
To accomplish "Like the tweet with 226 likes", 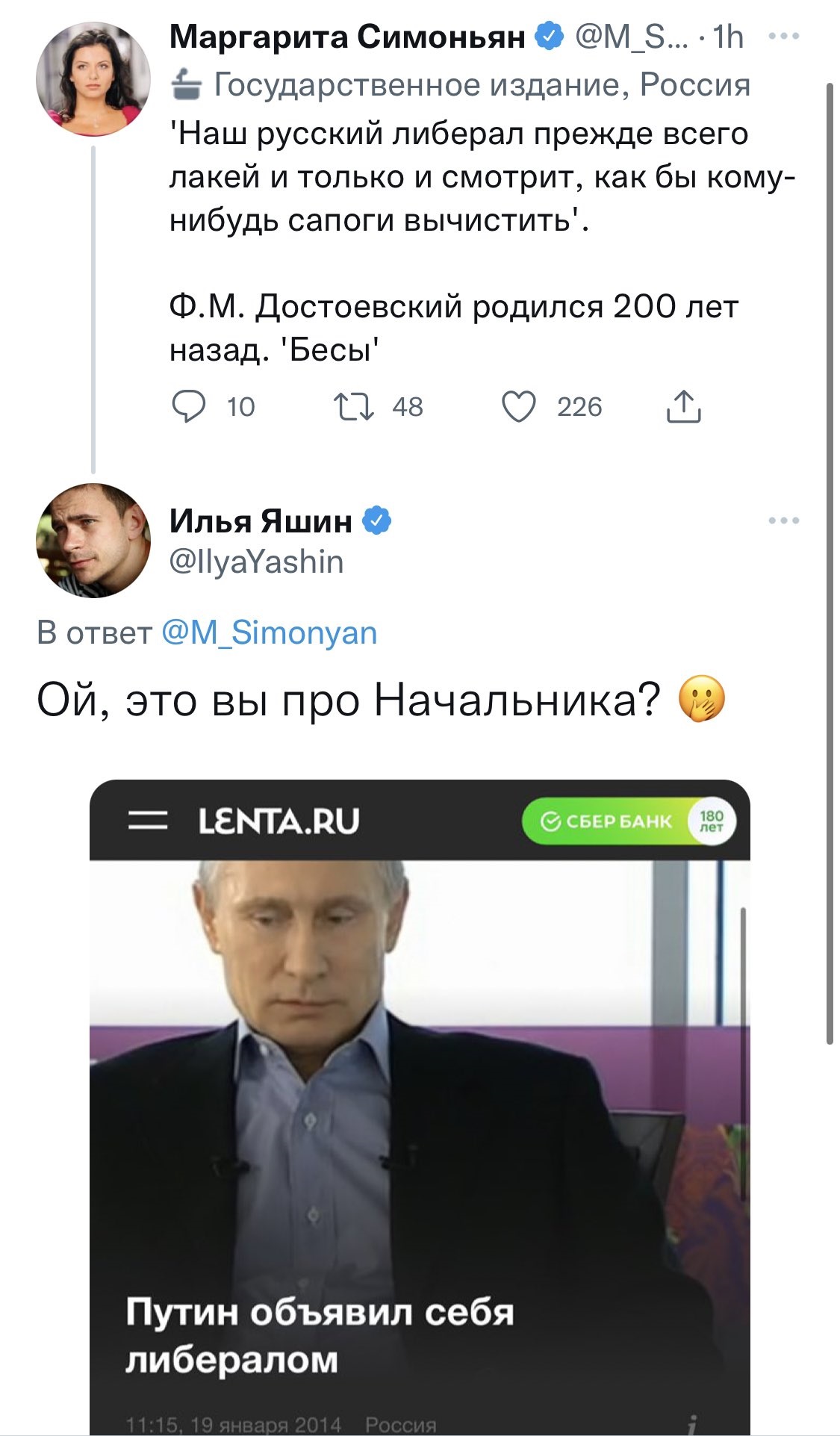I will (518, 407).
